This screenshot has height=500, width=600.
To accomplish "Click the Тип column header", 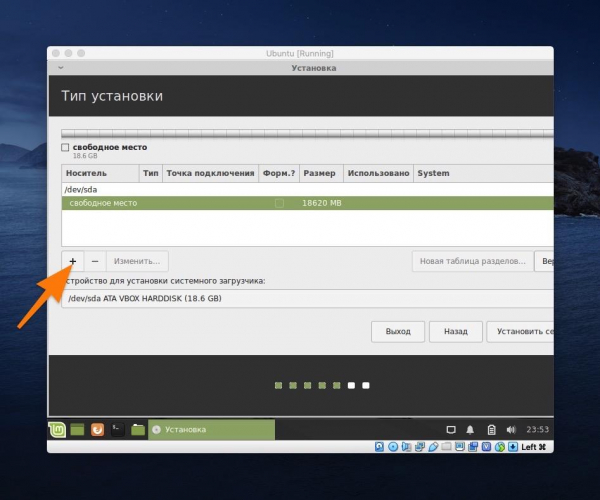I will click(151, 173).
